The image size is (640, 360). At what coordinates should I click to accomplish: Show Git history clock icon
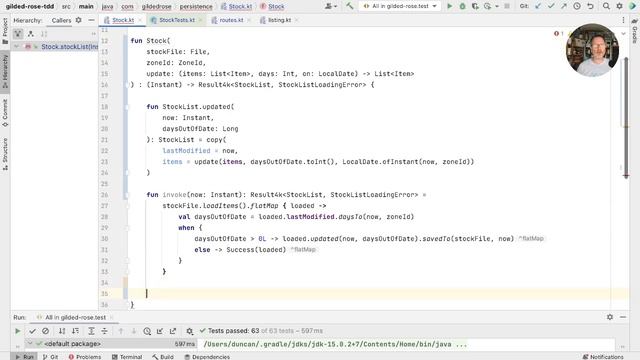(577, 6)
